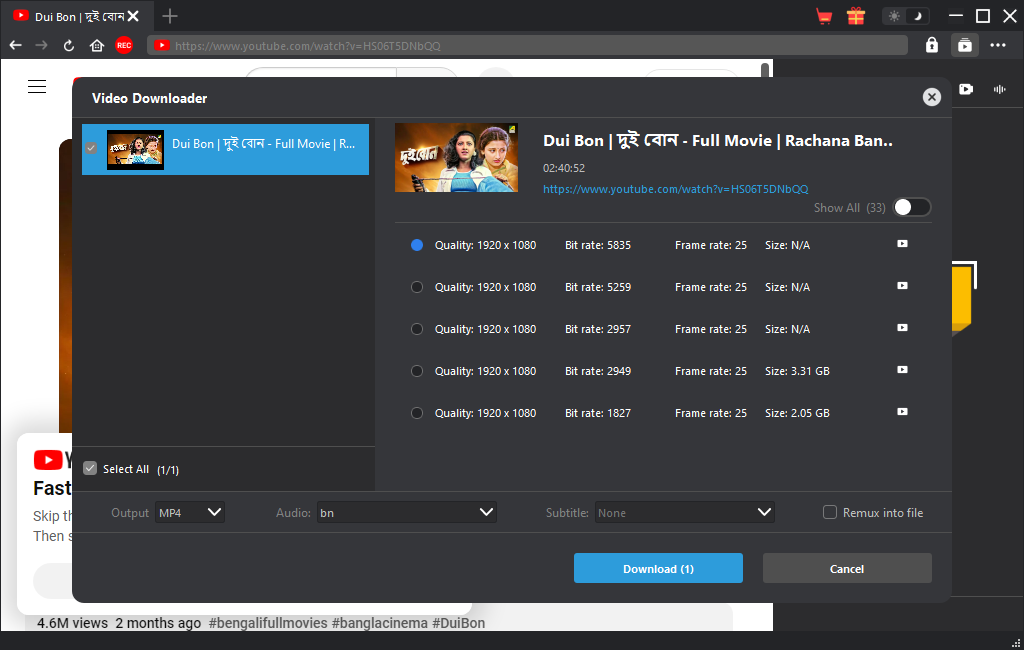Go back with the browser back arrow
The width and height of the screenshot is (1024, 650).
click(x=16, y=45)
